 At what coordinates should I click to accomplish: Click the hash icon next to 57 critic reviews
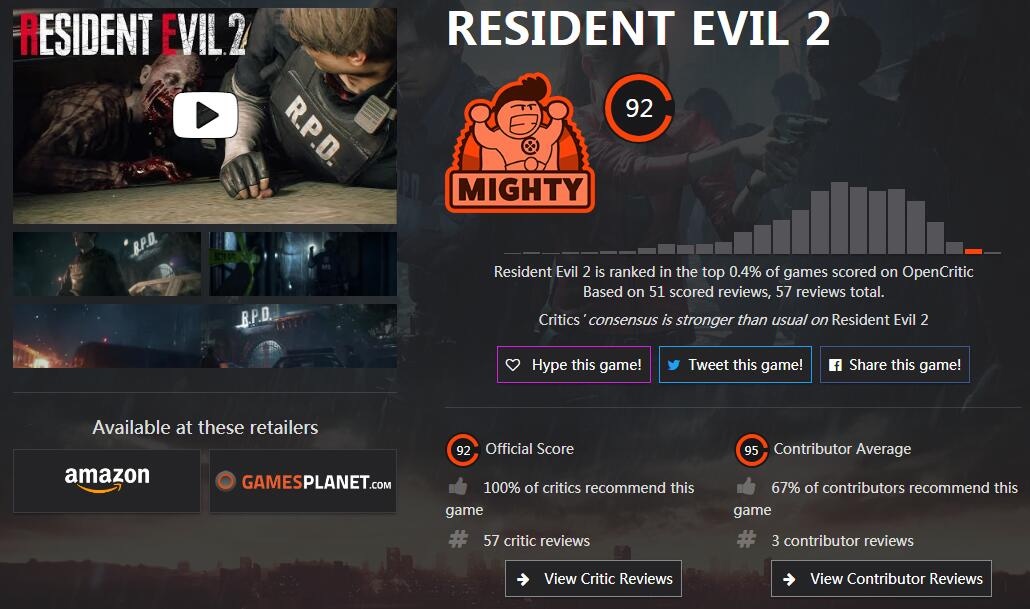[458, 540]
